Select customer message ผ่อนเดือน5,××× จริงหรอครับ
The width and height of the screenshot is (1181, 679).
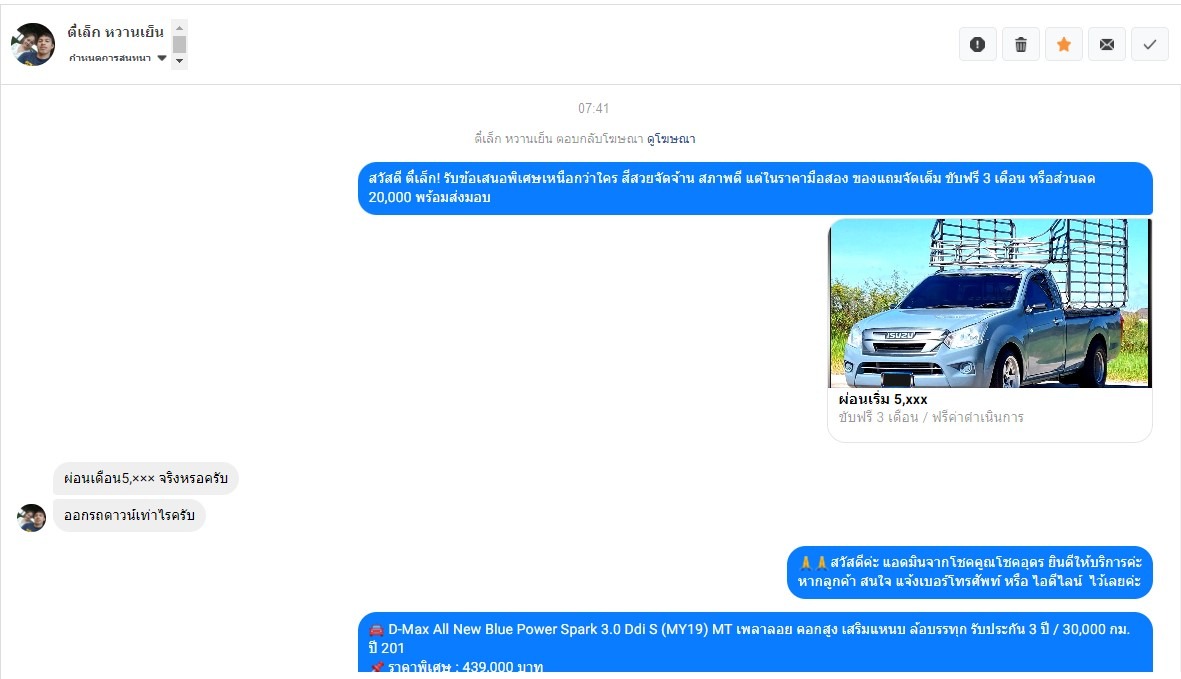[145, 478]
